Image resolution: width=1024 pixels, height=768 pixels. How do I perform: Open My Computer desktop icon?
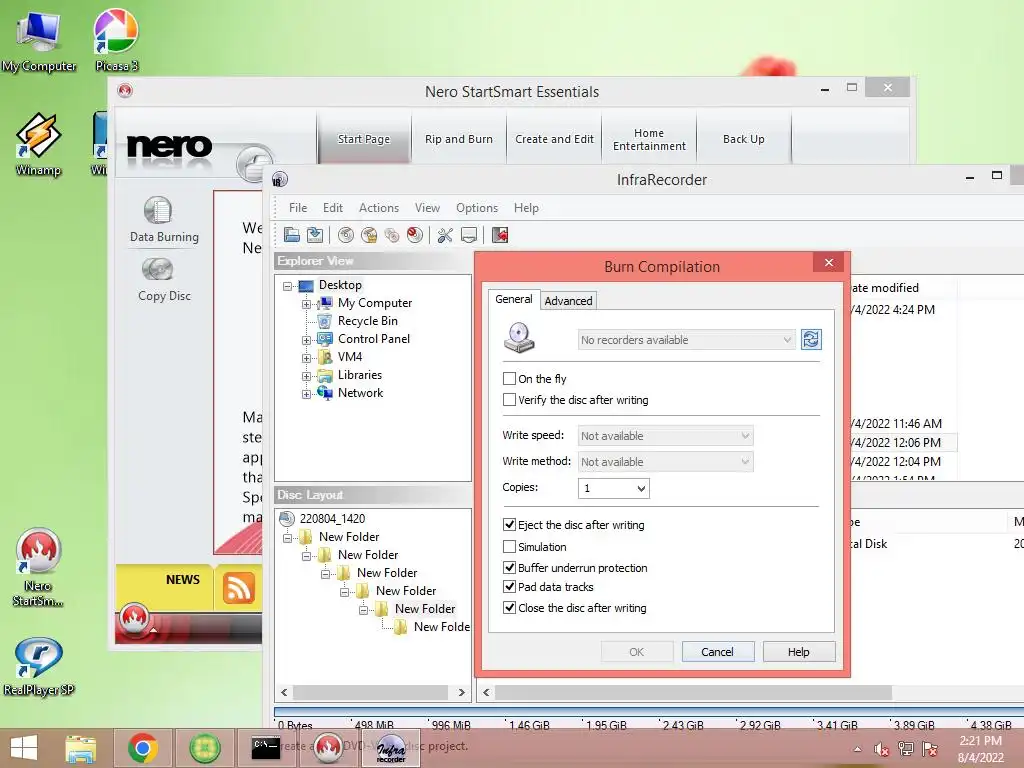[39, 40]
